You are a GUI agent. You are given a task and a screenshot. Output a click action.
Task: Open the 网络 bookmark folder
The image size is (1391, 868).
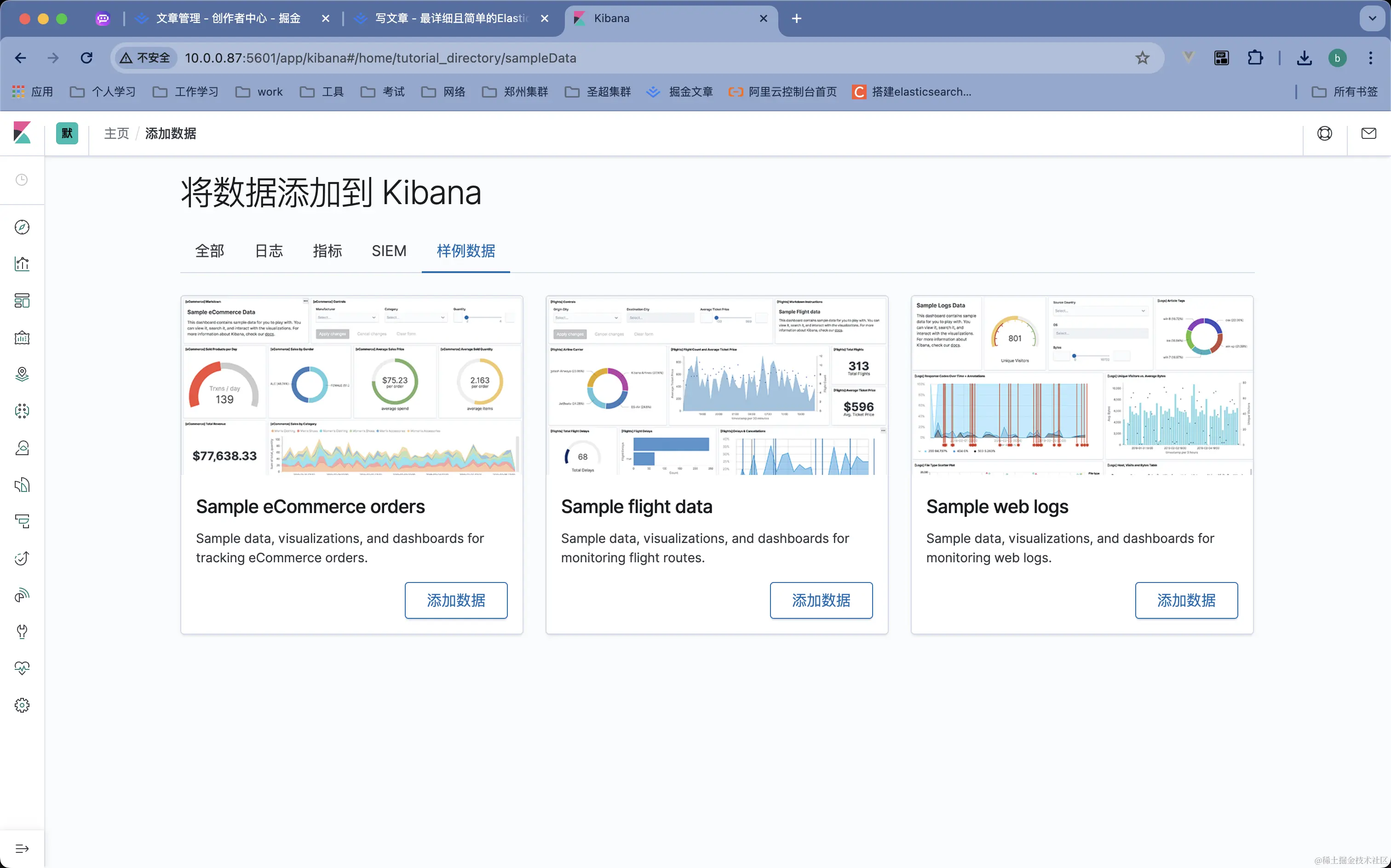[x=443, y=92]
